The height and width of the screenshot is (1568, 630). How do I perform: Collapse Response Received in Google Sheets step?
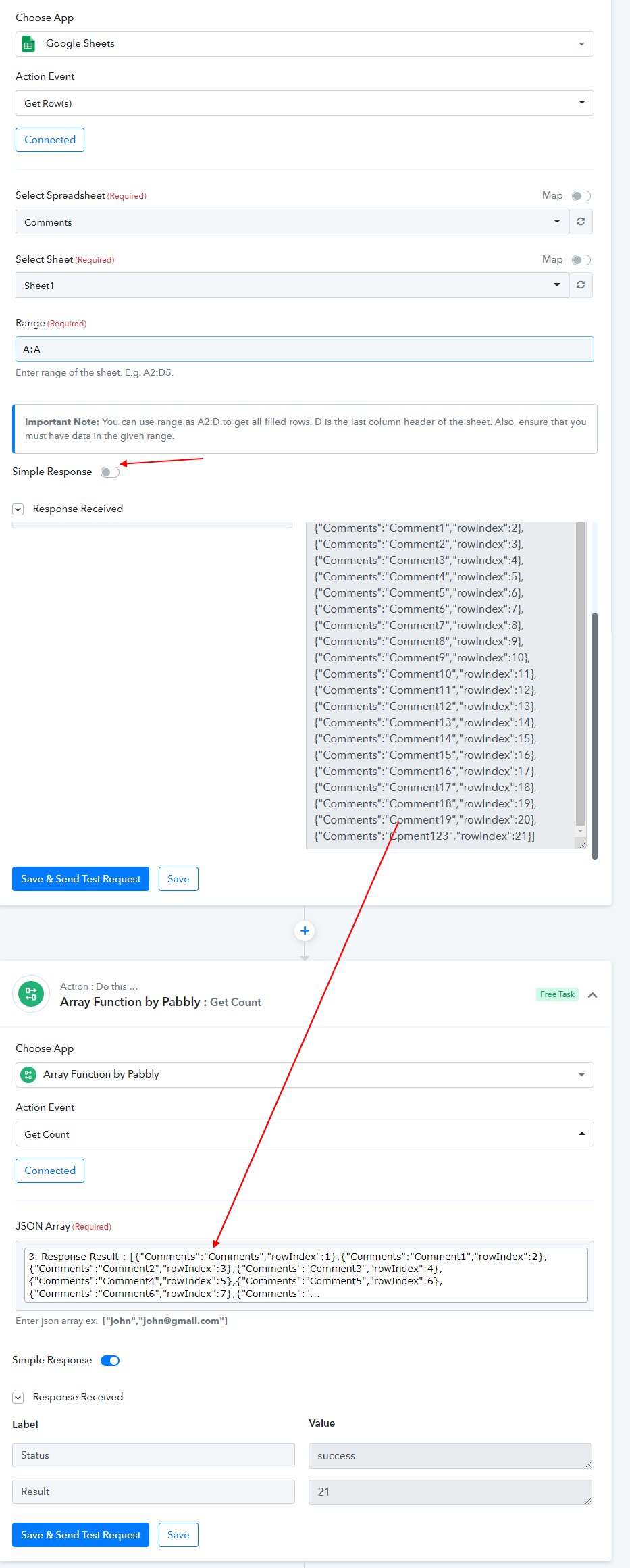tap(18, 509)
